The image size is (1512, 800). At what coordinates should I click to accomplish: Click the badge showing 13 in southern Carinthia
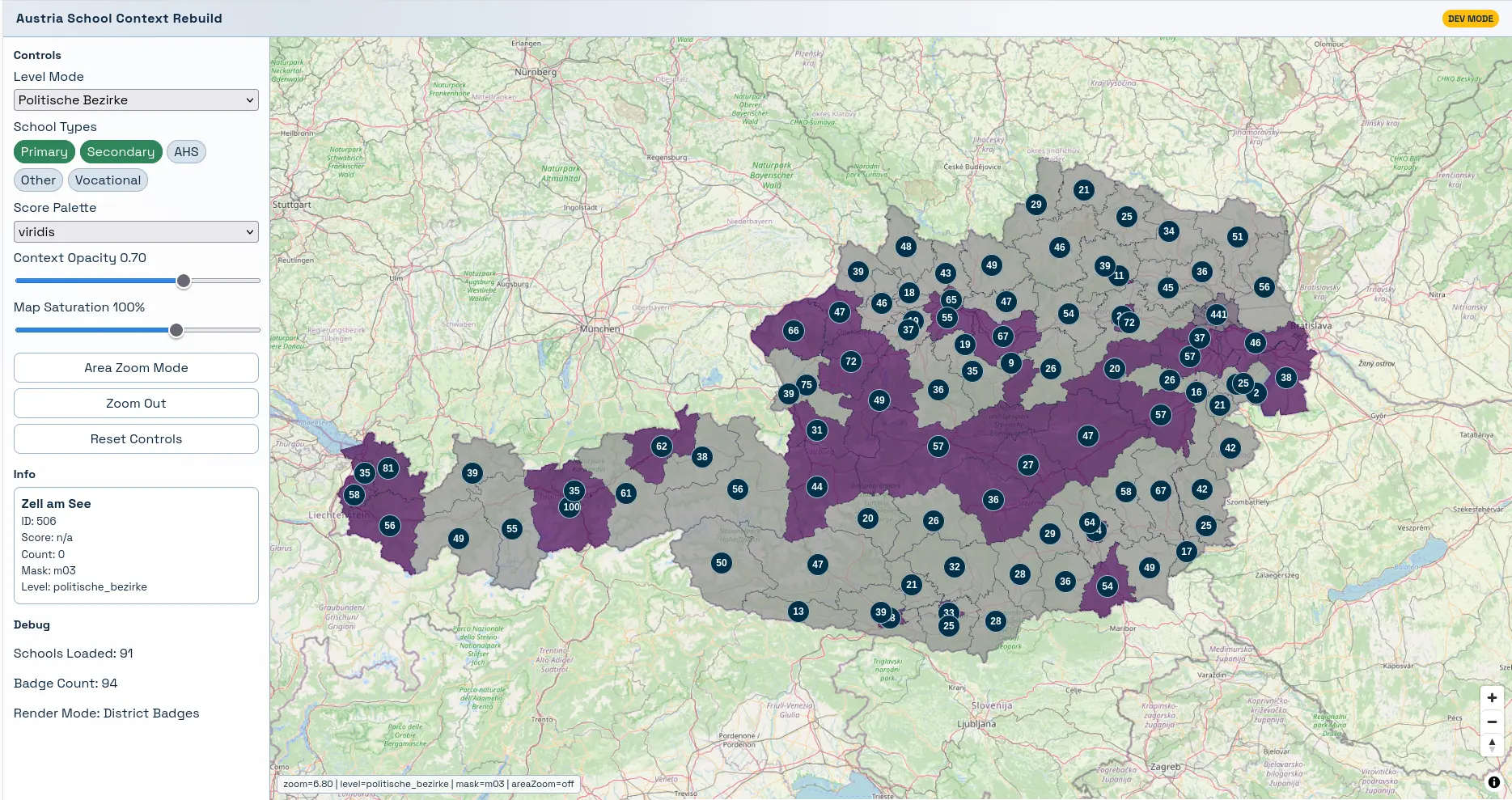[798, 612]
